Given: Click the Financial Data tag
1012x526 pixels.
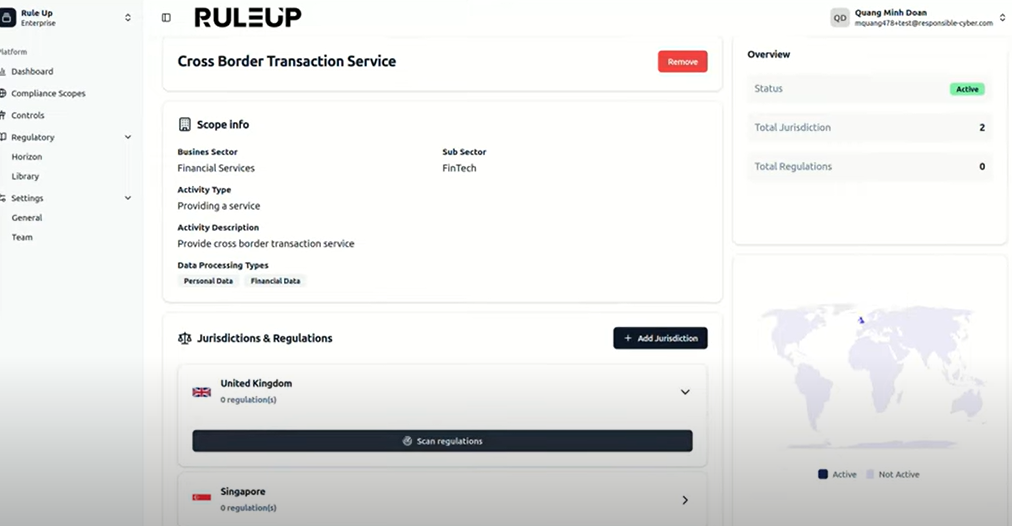Looking at the screenshot, I should pos(275,281).
